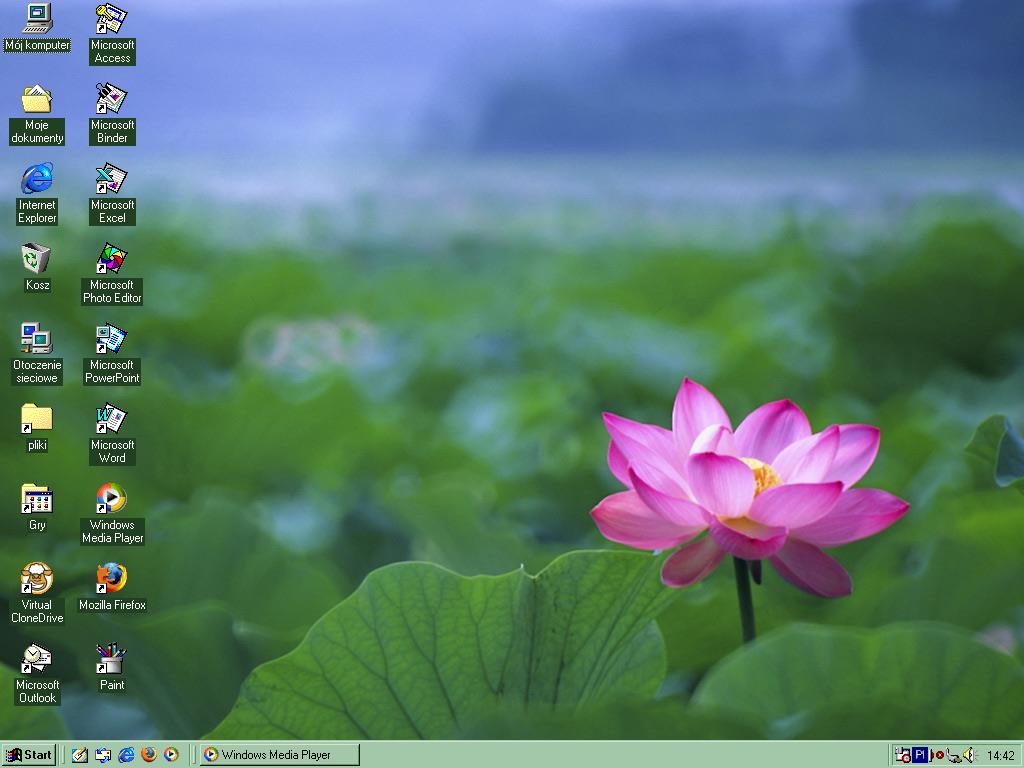Click the 14:42 taskbar clock
The width and height of the screenshot is (1024, 768).
[x=1000, y=756]
